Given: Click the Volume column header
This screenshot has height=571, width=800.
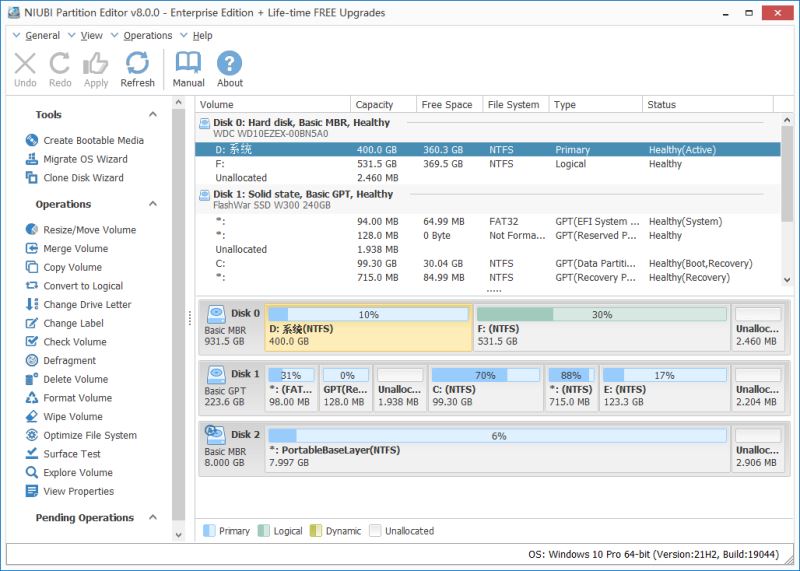Looking at the screenshot, I should pos(273,104).
